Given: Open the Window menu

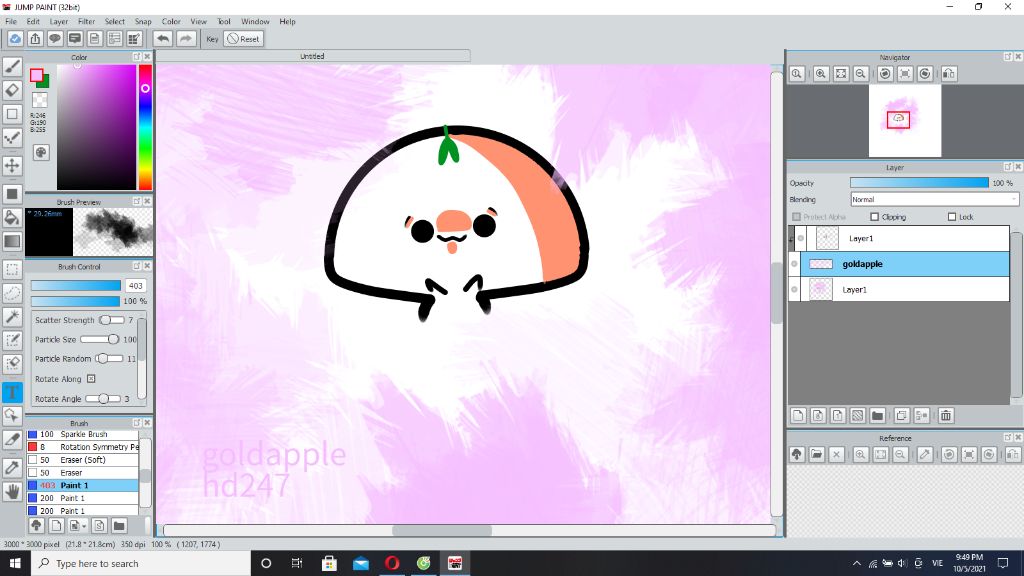Looking at the screenshot, I should [x=255, y=22].
